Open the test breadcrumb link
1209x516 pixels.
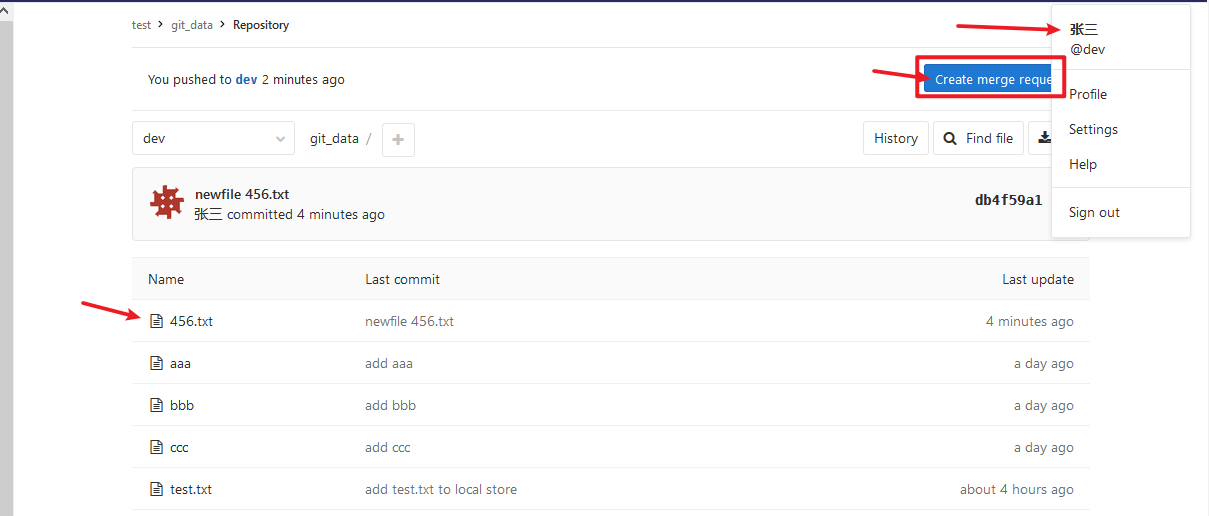(x=141, y=25)
